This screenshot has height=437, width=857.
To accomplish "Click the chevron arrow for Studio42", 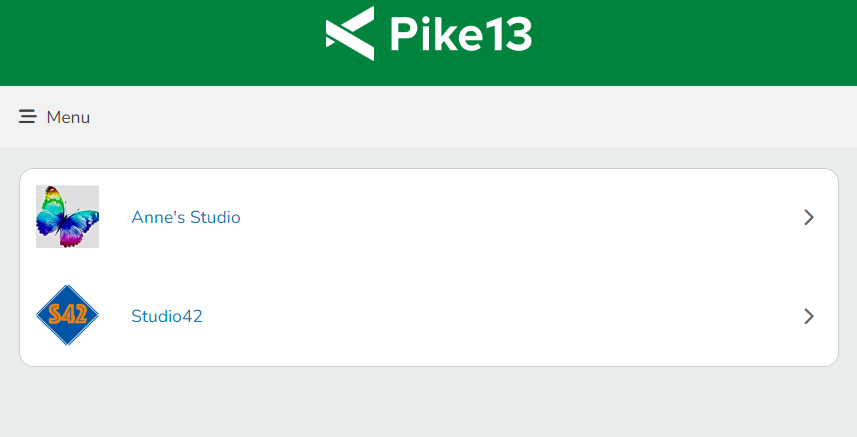I will [x=809, y=316].
